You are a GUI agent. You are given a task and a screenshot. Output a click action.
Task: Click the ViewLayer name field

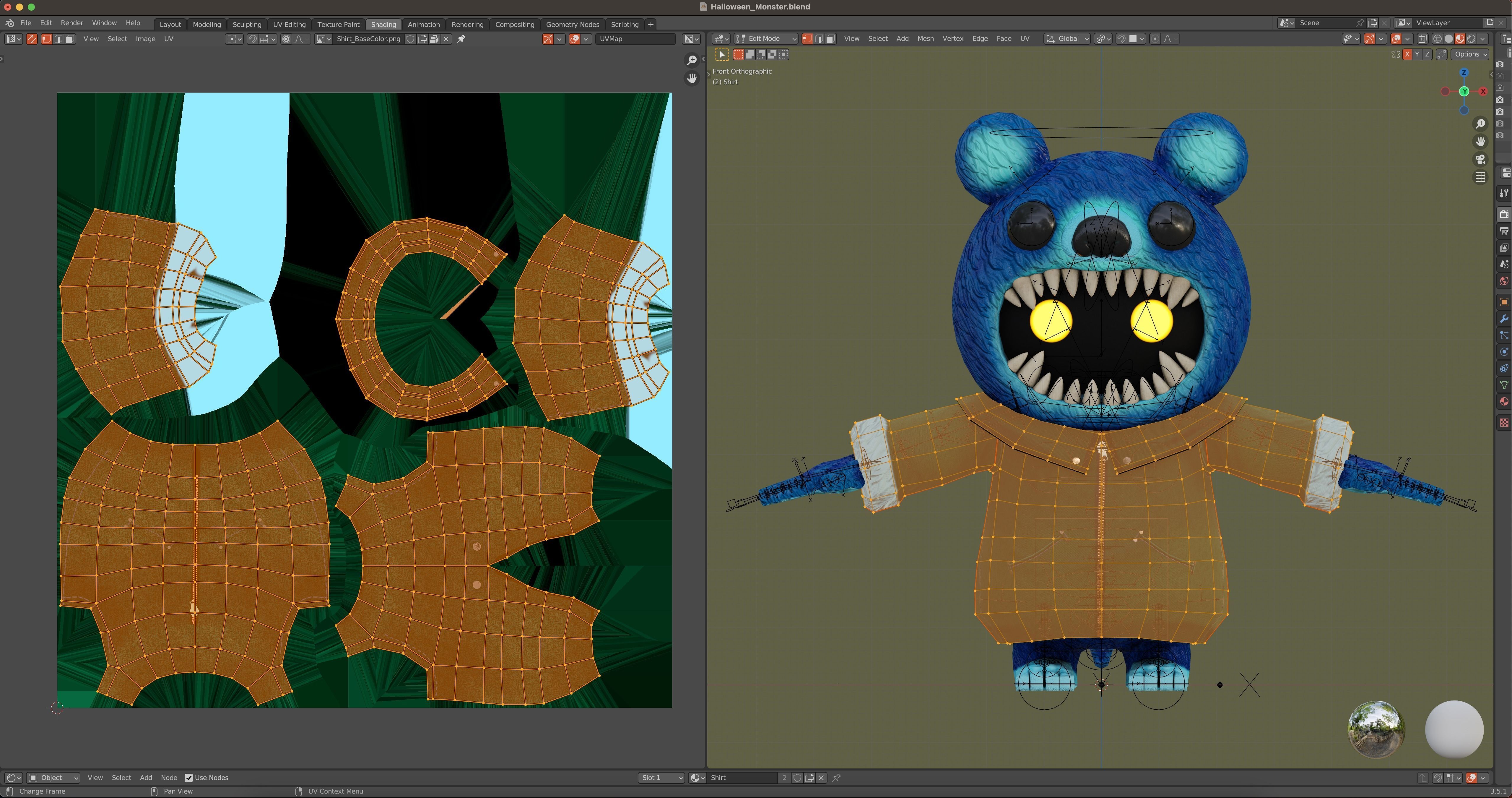point(1447,22)
